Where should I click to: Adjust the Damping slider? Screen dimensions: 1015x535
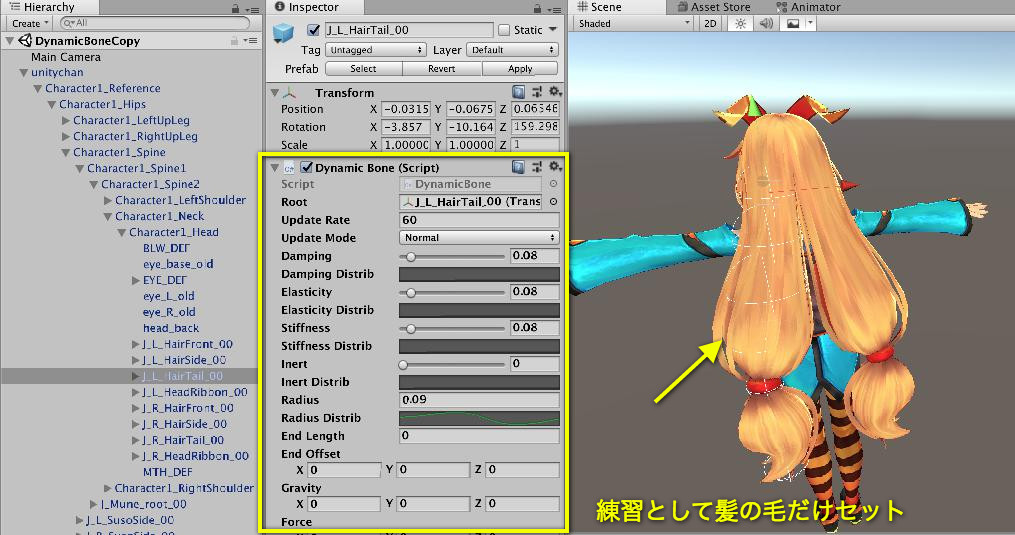452,257
